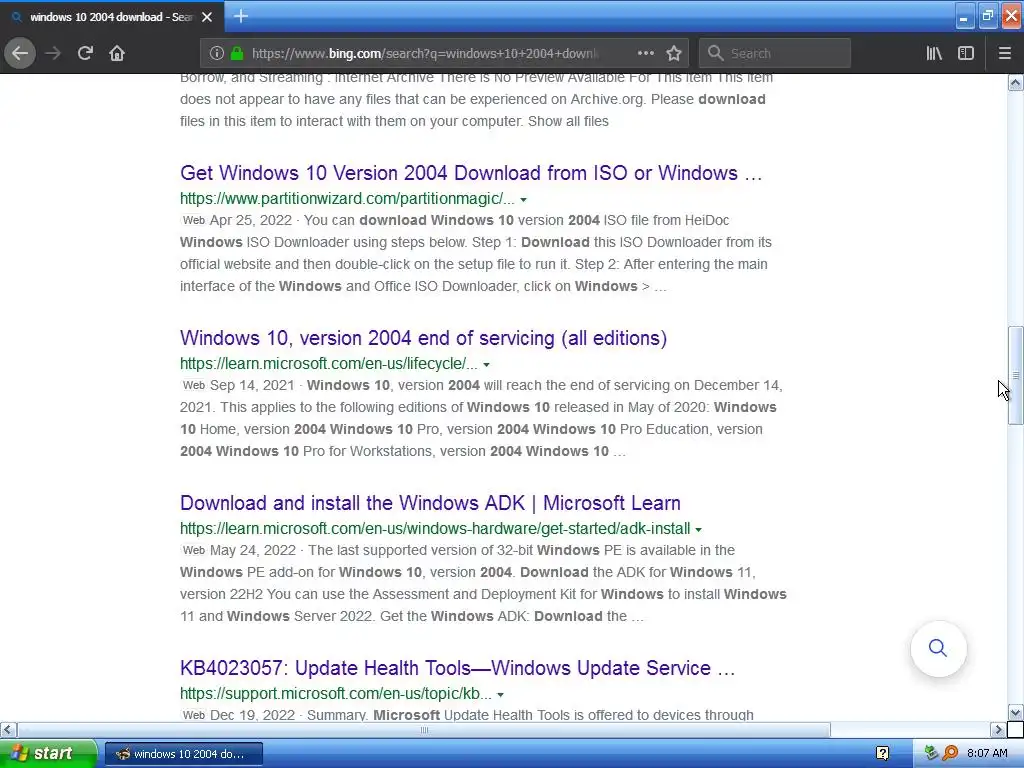The image size is (1024, 768).
Task: Click the vertical scrollbar up arrow
Action: coord(1015,82)
